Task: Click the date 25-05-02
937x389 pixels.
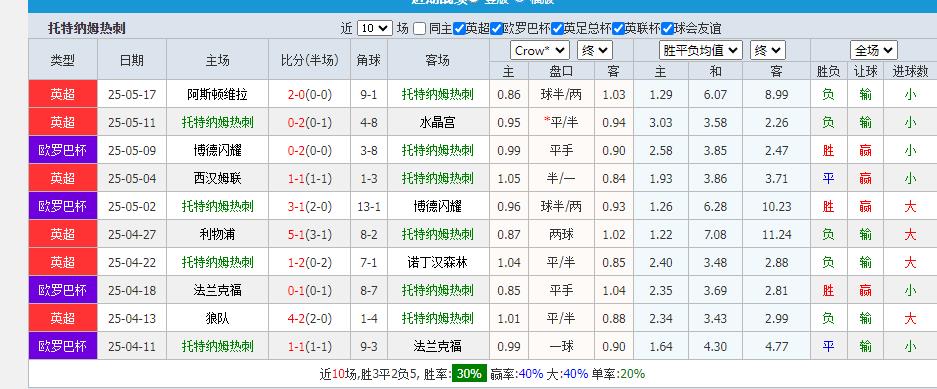Action: [x=132, y=206]
